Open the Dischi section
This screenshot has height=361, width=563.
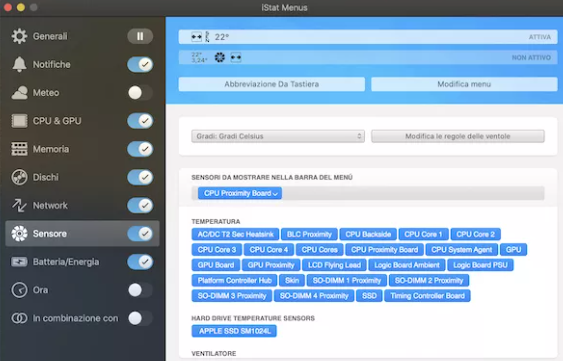[x=46, y=177]
